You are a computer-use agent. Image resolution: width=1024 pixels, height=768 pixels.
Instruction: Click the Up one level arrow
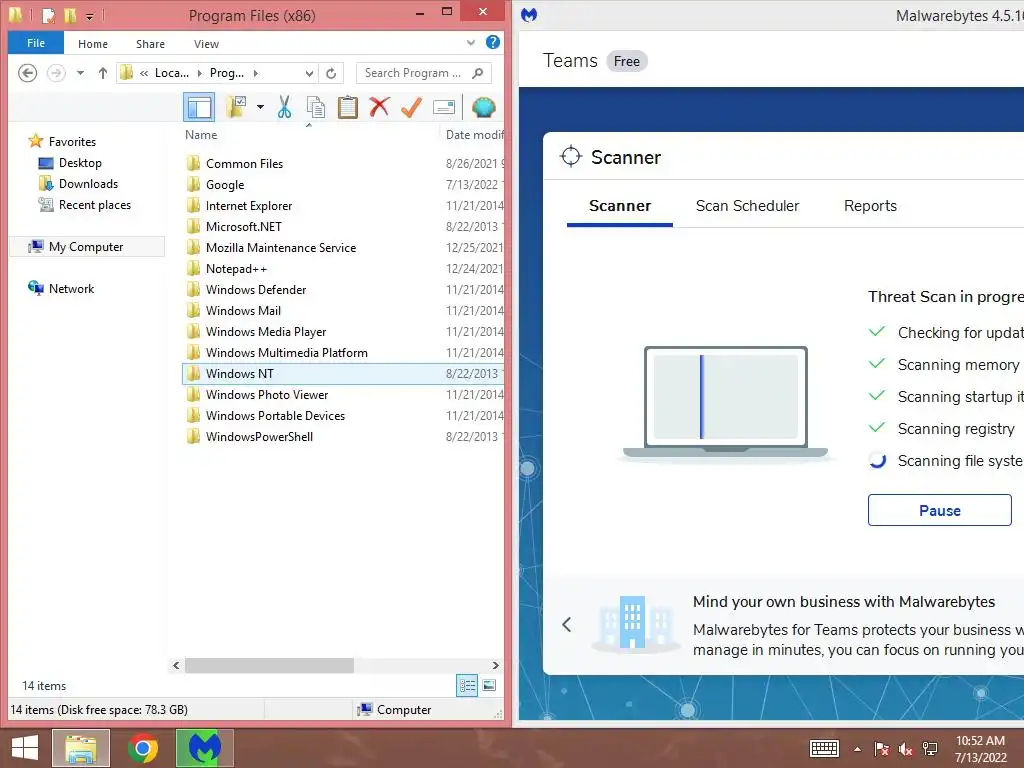pos(103,73)
